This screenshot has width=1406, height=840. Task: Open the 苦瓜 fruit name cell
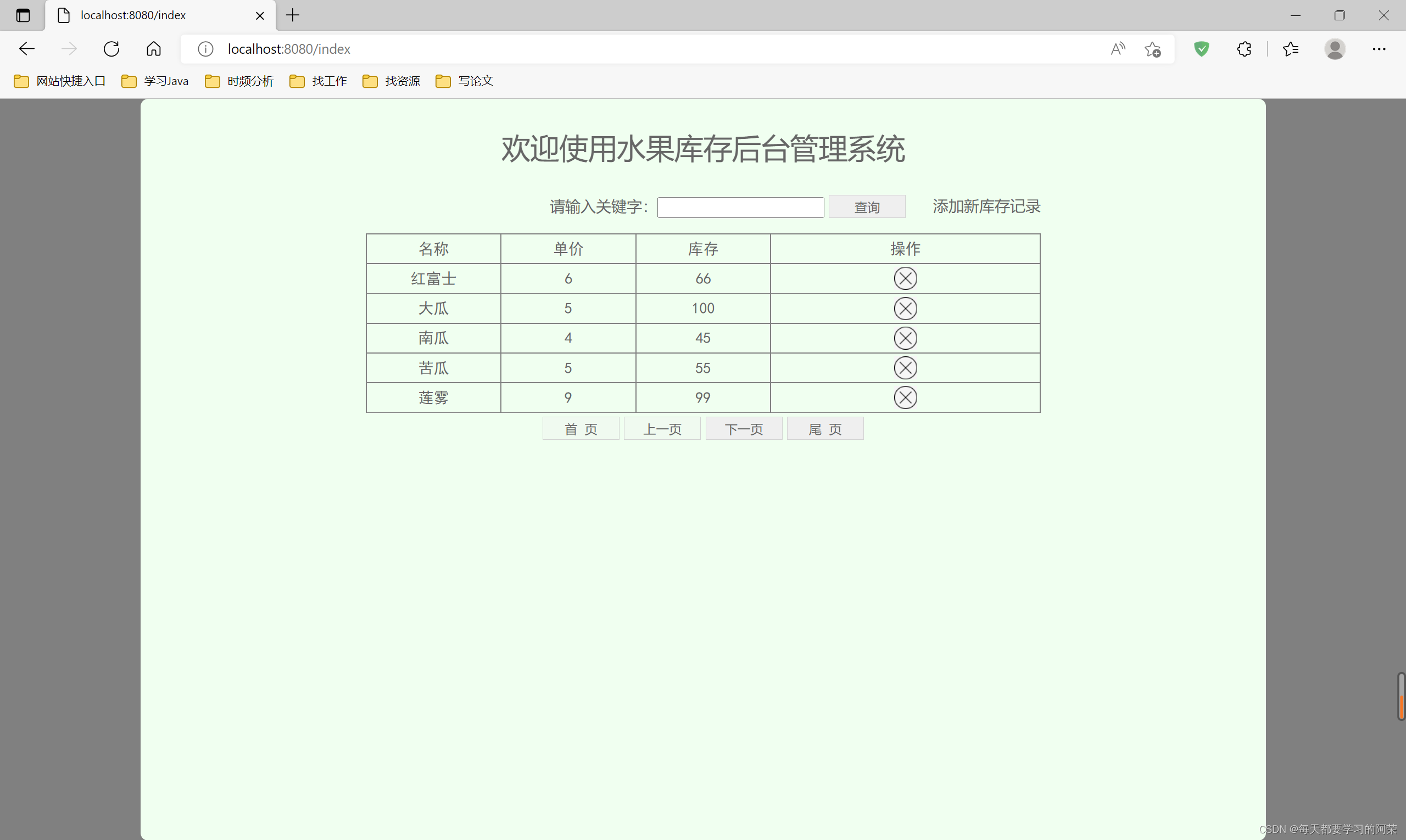point(433,368)
